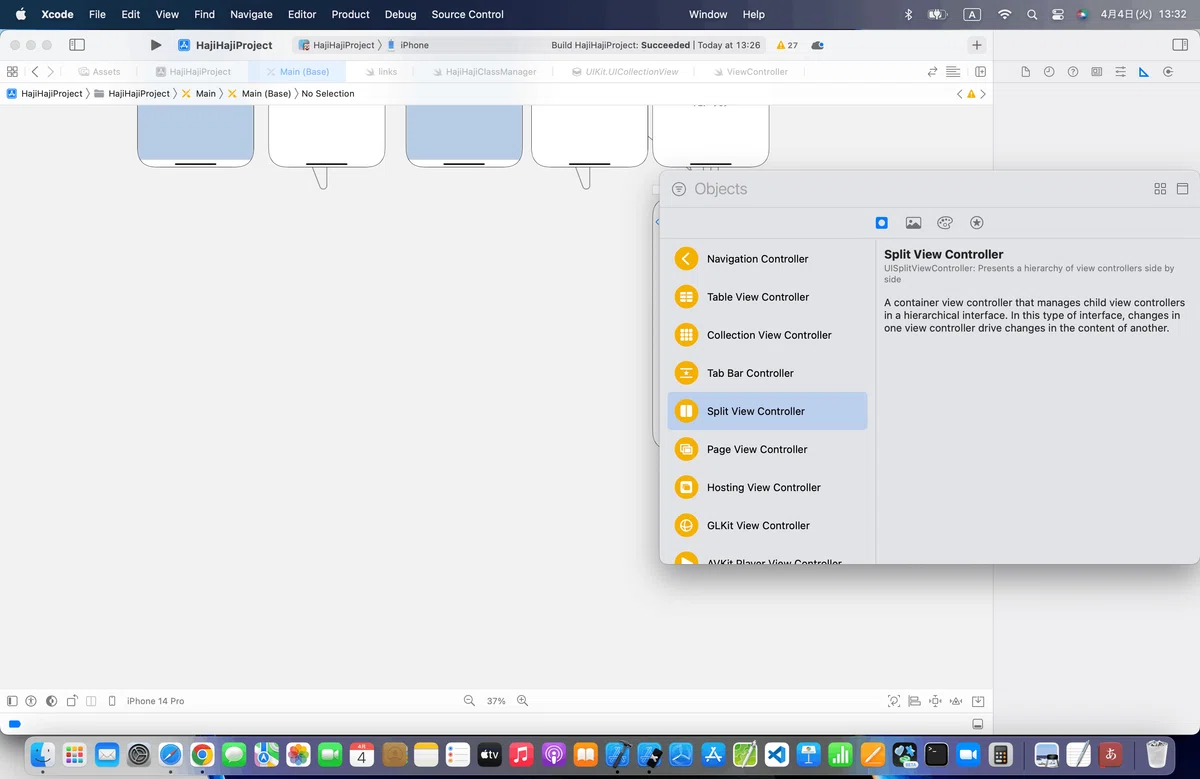The width and height of the screenshot is (1200, 779).
Task: Open the HajiHajiProject scheme selector
Action: (336, 45)
